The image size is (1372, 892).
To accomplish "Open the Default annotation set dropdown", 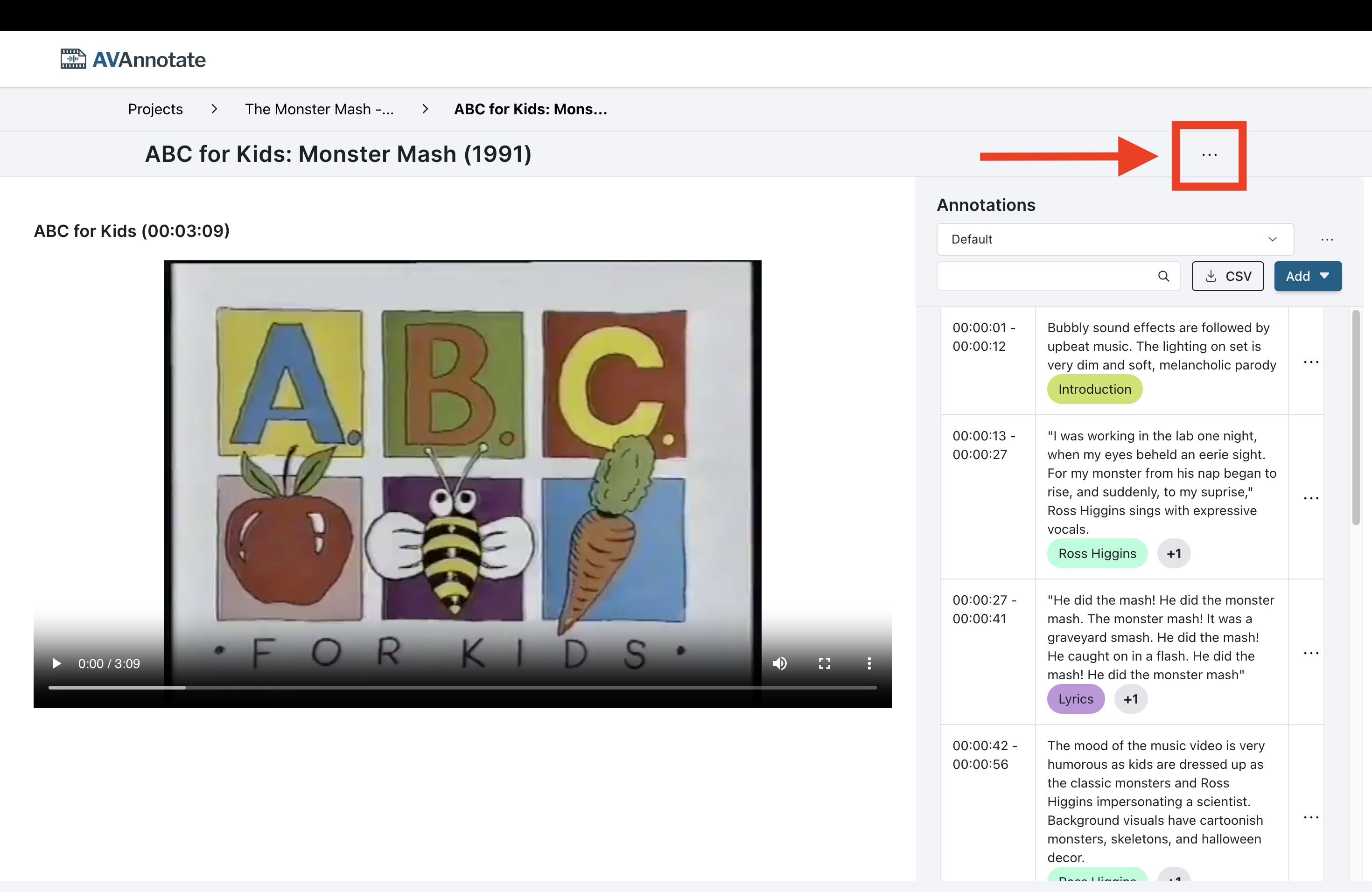I will [1114, 239].
